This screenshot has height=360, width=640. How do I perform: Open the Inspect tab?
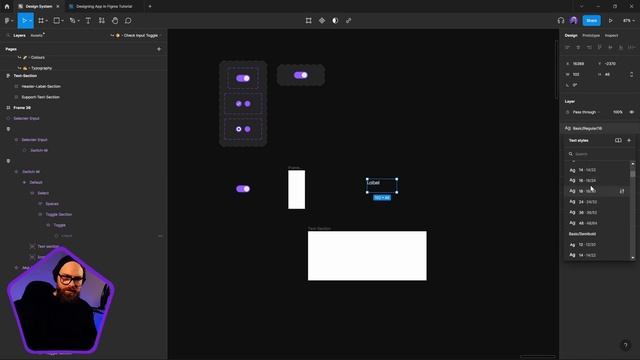click(611, 36)
